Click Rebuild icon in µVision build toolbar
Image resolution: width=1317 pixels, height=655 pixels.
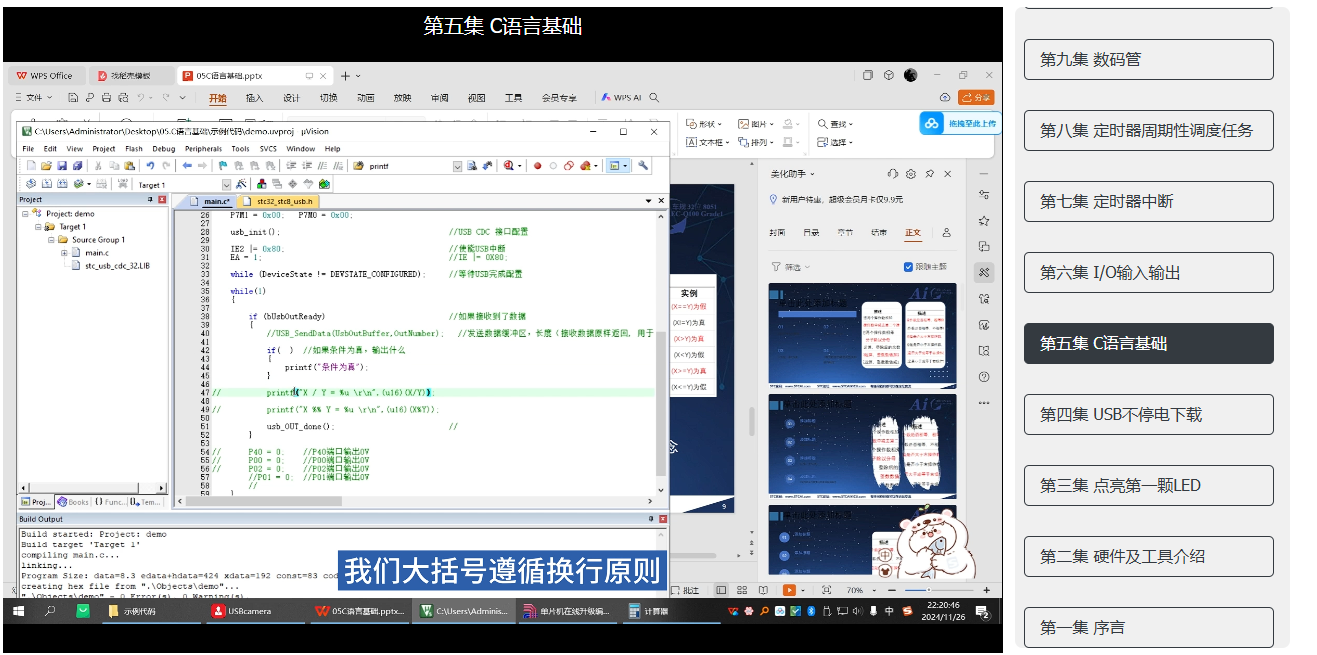62,185
